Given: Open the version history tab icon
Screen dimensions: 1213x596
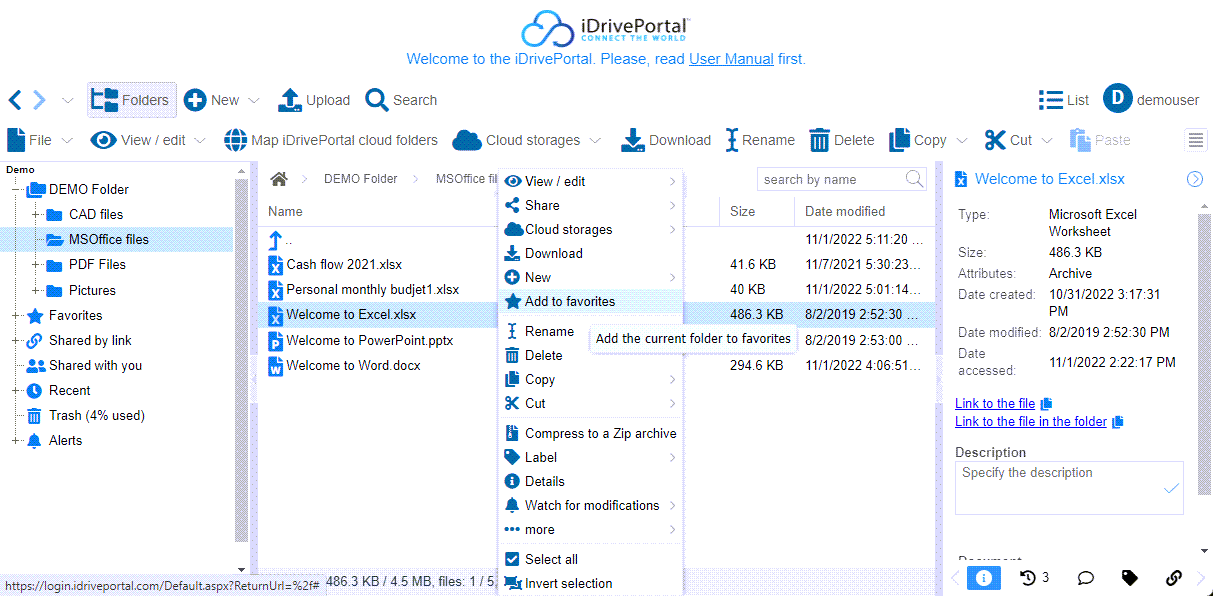Looking at the screenshot, I should [1028, 578].
